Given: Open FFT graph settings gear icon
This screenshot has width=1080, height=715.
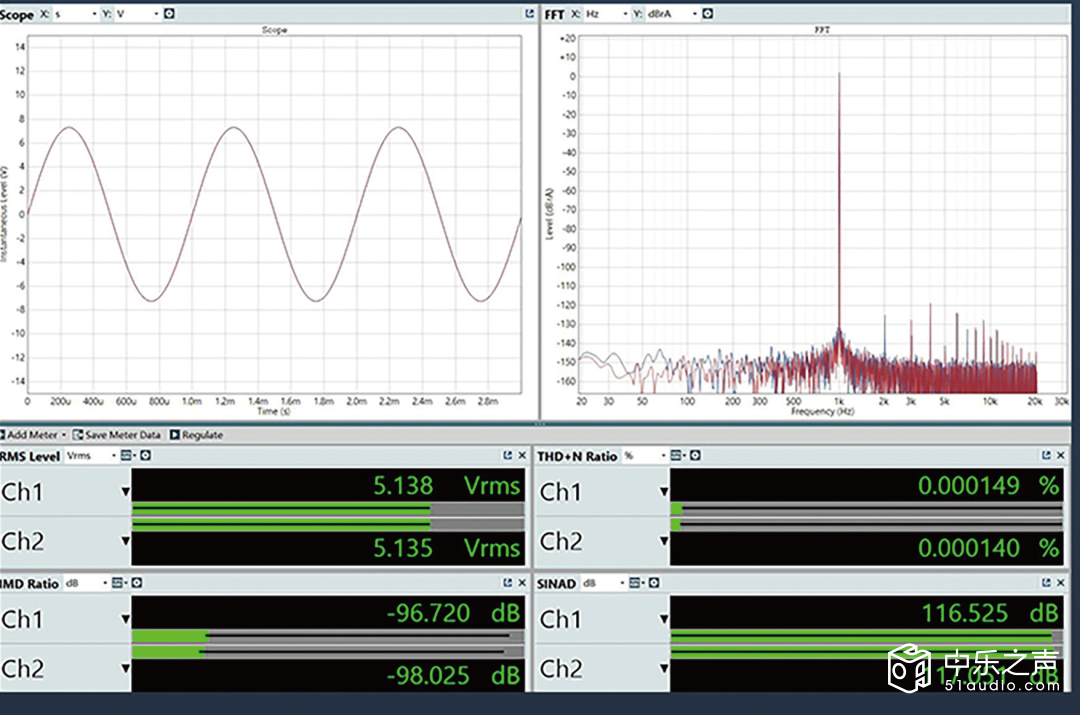Looking at the screenshot, I should [x=708, y=14].
